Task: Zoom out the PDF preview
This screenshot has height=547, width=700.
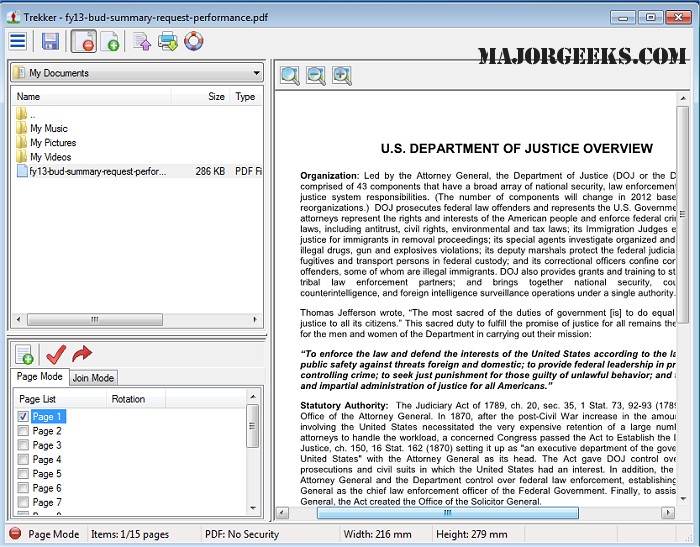Action: pyautogui.click(x=316, y=75)
